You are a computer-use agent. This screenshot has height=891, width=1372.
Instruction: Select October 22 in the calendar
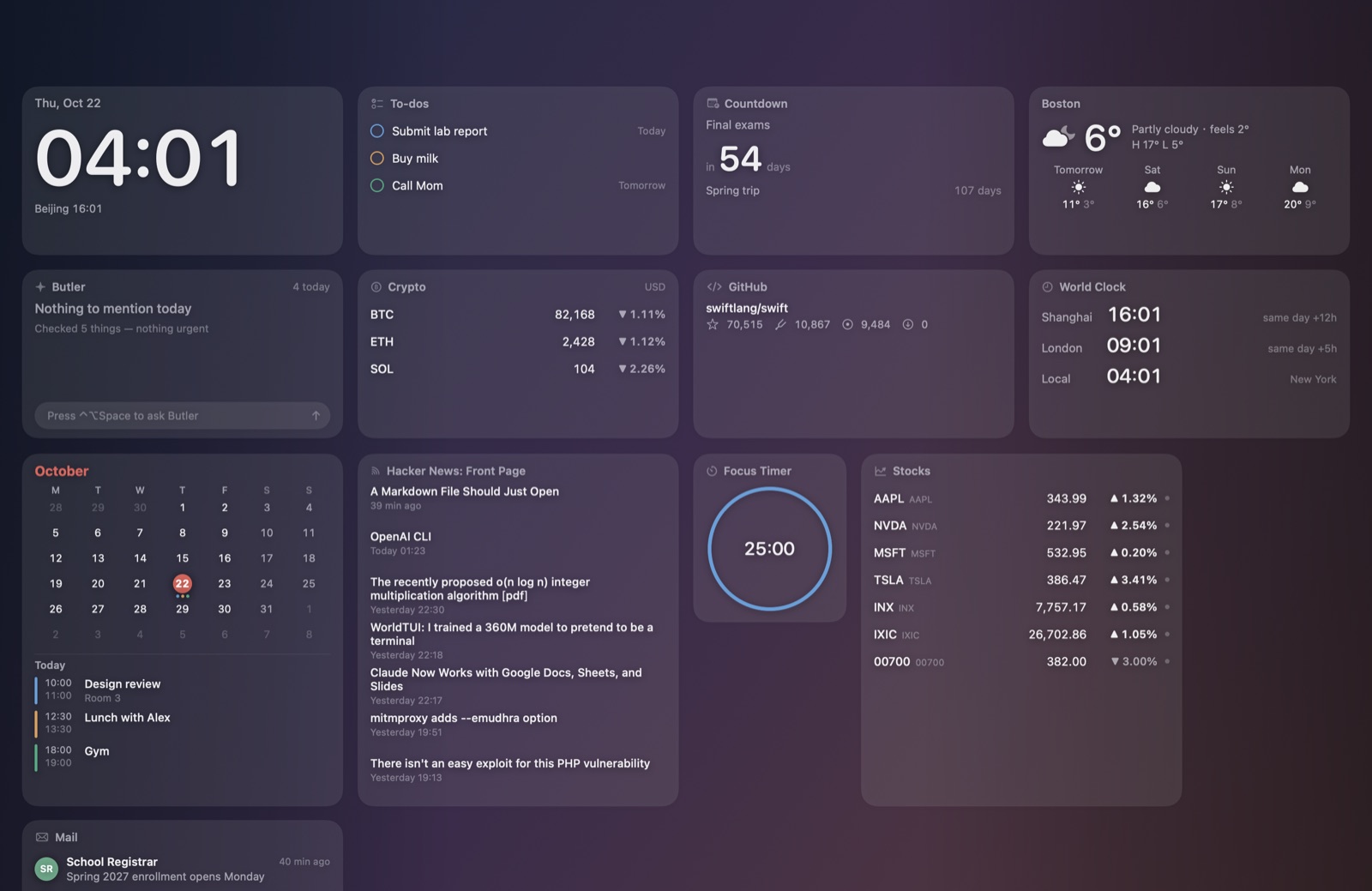(x=182, y=584)
